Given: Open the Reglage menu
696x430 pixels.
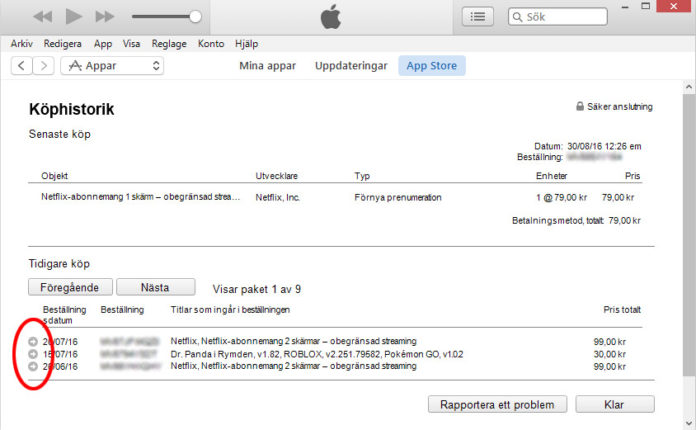Looking at the screenshot, I should [169, 43].
